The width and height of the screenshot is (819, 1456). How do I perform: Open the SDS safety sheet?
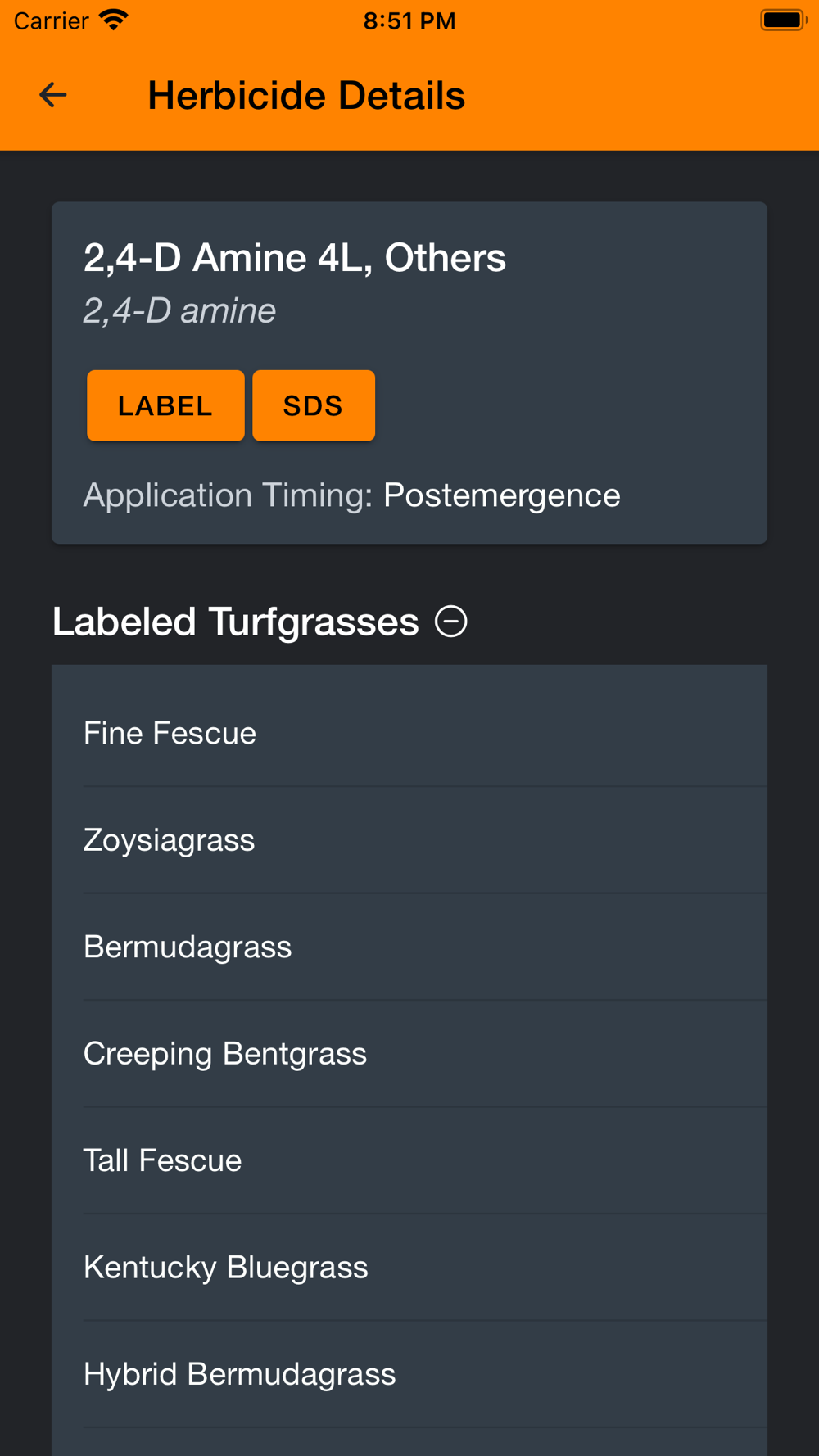[313, 405]
